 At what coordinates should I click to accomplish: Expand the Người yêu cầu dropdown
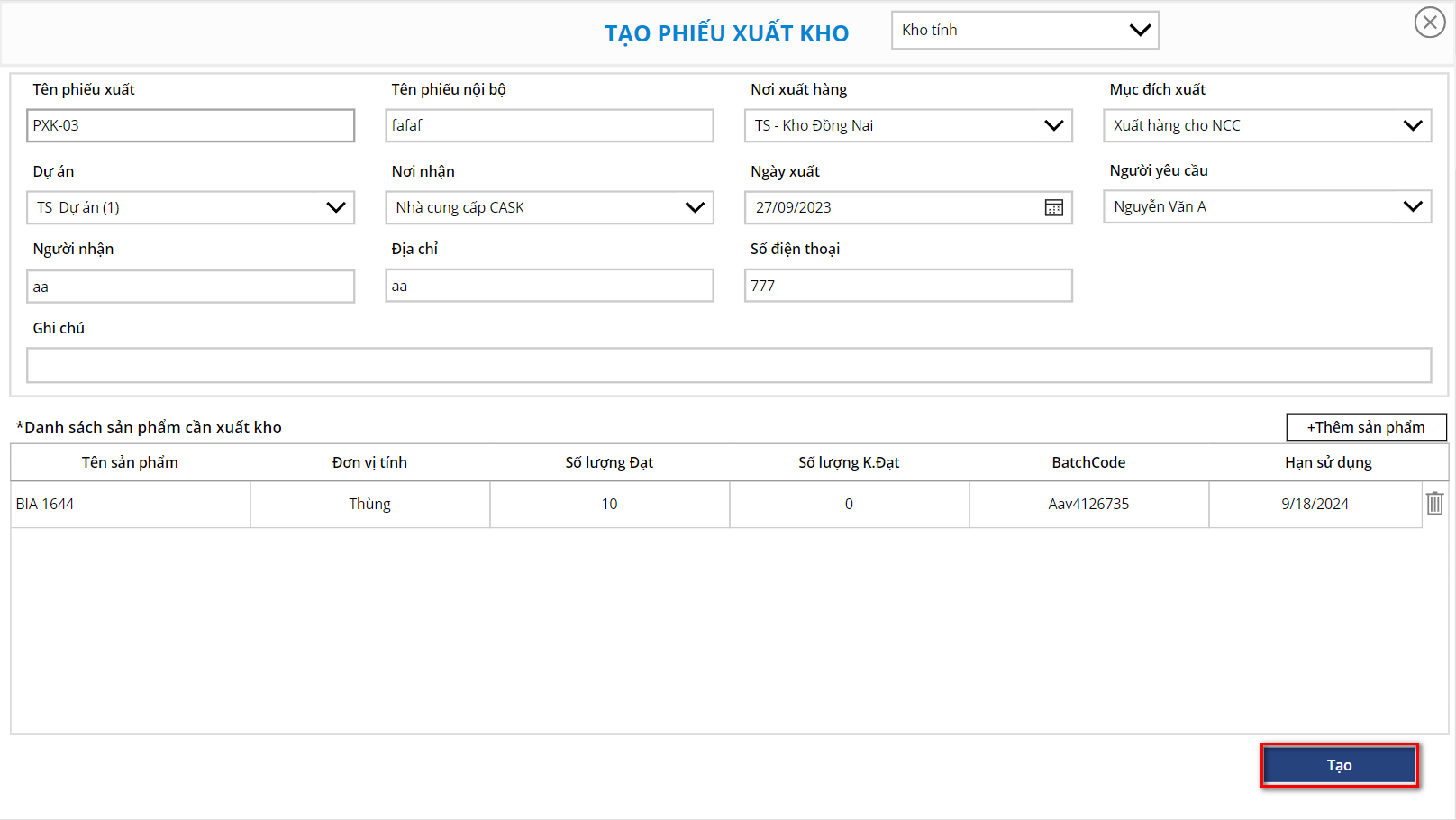coord(1267,207)
